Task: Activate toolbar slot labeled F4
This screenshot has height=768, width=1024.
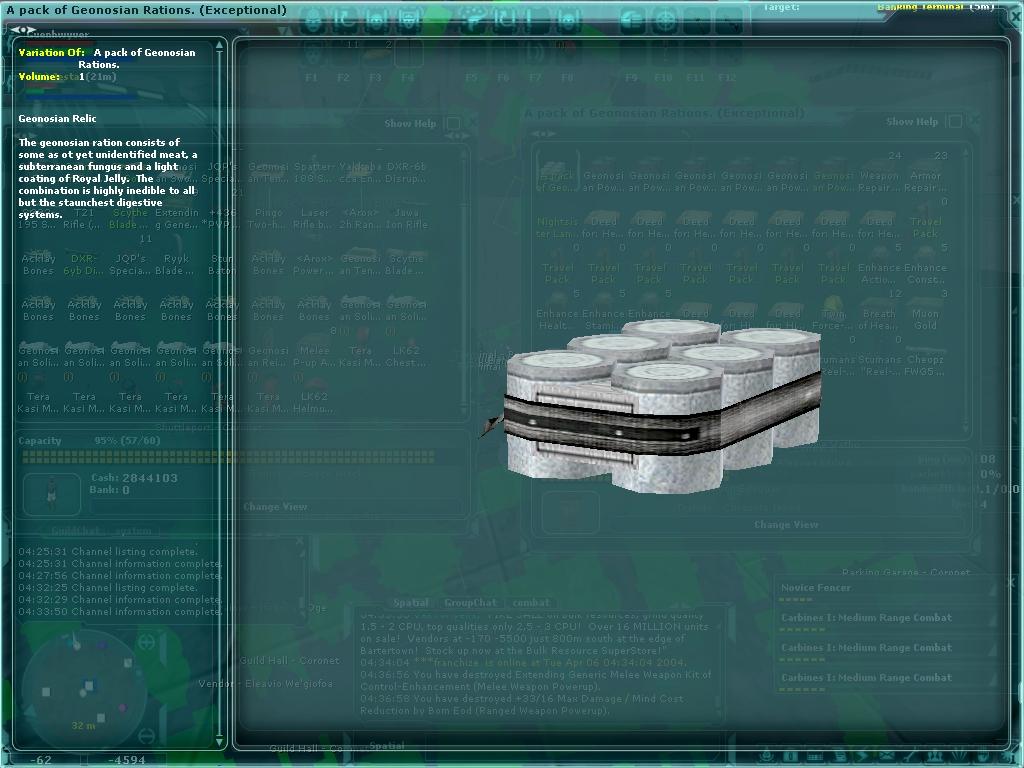Action: pos(408,54)
